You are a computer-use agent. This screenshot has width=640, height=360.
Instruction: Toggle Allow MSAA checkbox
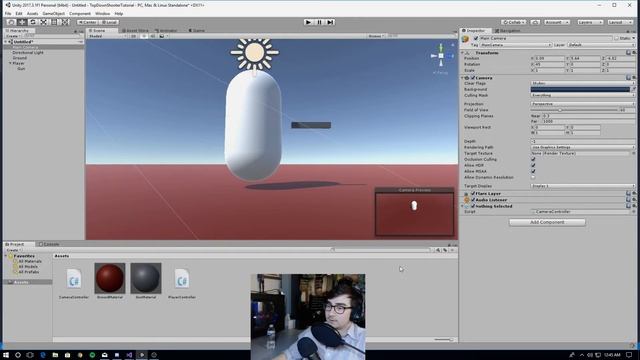(x=533, y=171)
